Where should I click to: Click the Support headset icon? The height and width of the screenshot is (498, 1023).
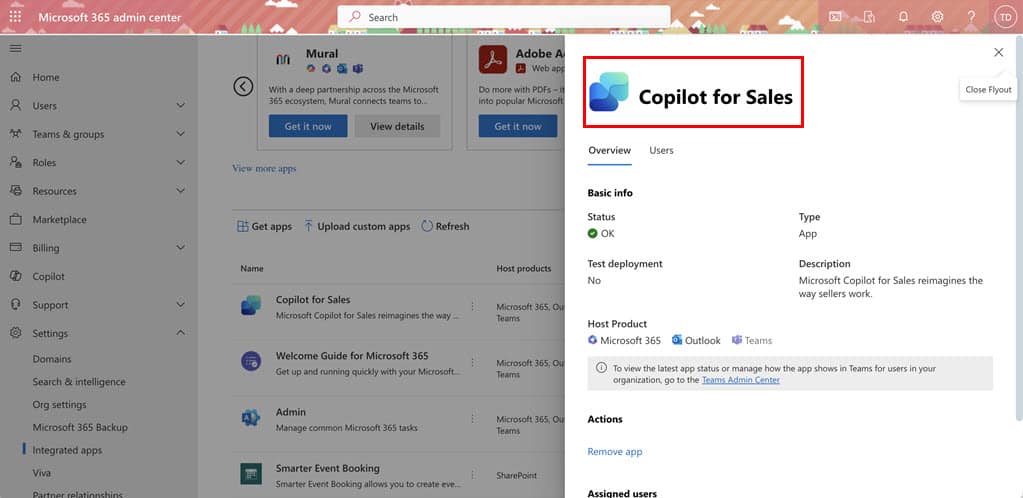tap(16, 304)
